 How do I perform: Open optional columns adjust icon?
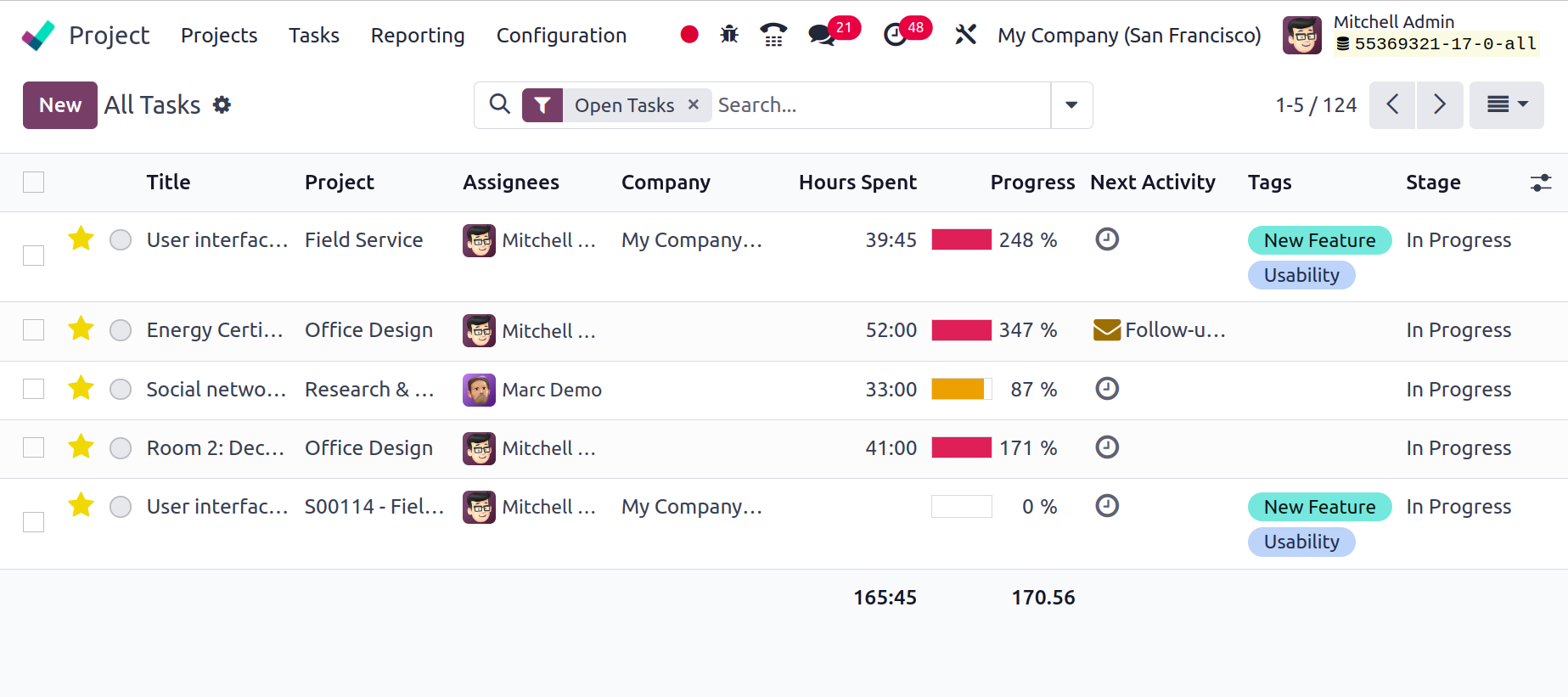click(x=1541, y=183)
